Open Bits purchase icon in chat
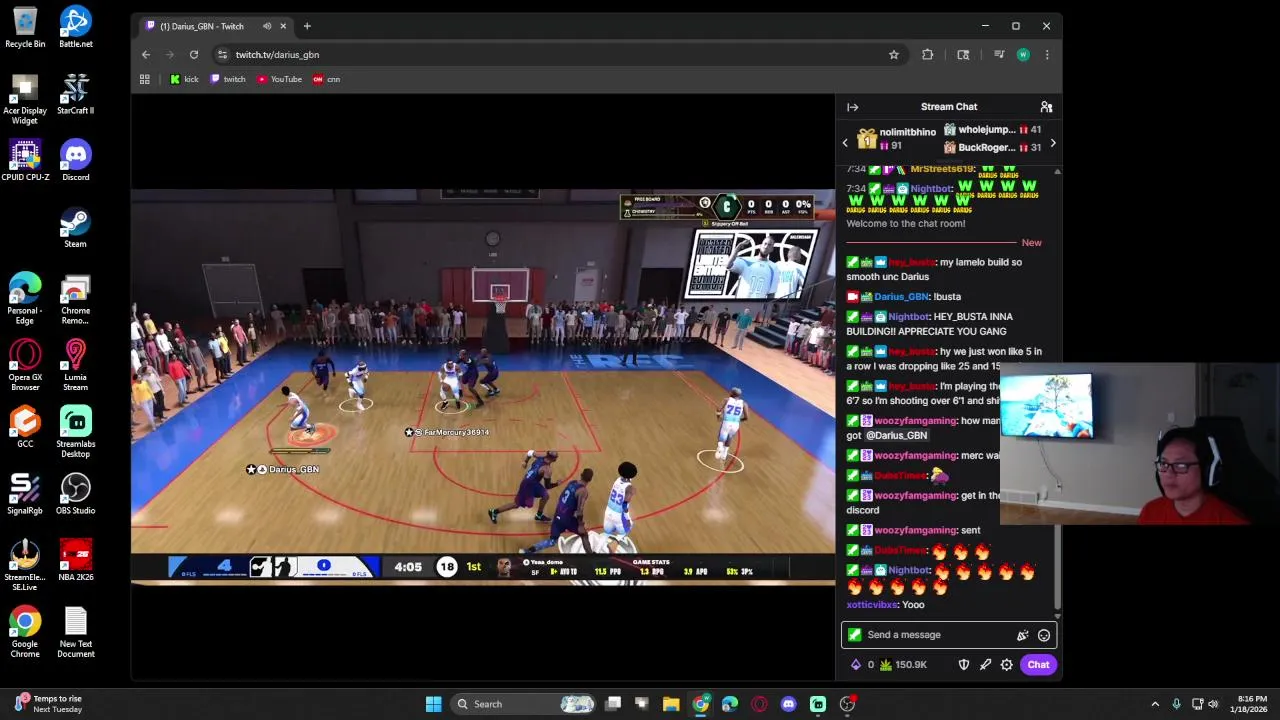1280x720 pixels. click(855, 665)
